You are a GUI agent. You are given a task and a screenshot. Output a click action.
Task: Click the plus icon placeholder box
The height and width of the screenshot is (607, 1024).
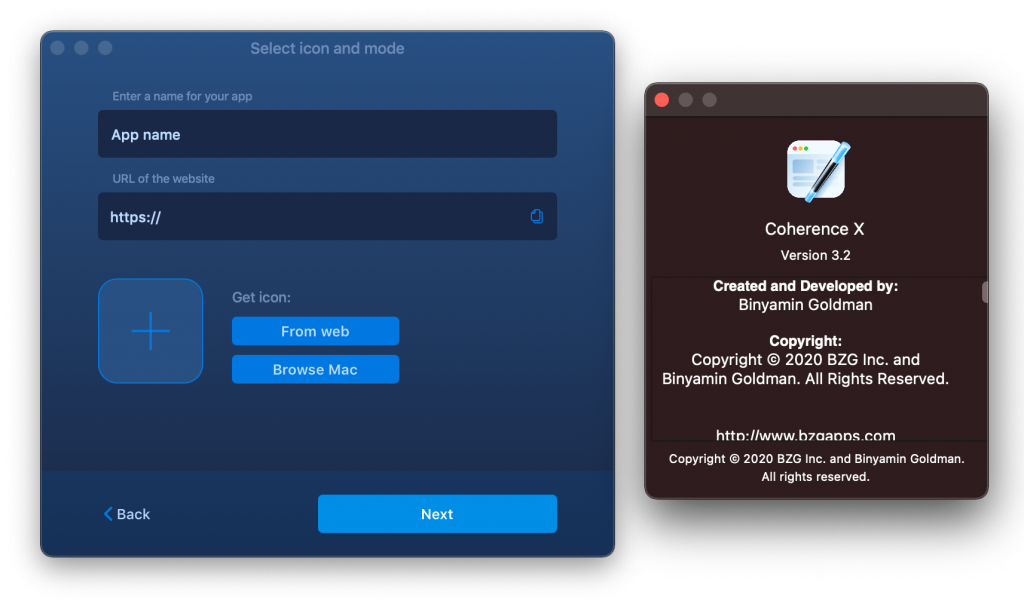(x=150, y=331)
